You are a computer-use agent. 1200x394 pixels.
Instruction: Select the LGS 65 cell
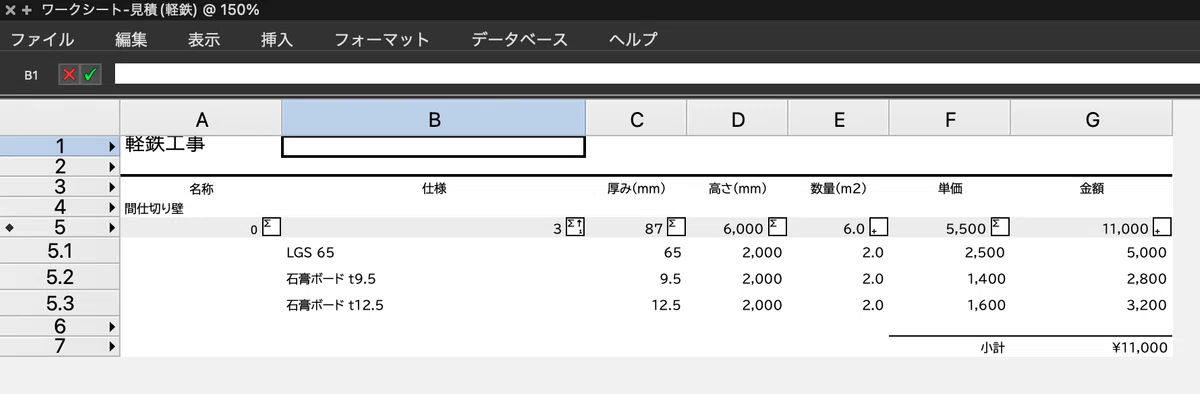pyautogui.click(x=434, y=252)
